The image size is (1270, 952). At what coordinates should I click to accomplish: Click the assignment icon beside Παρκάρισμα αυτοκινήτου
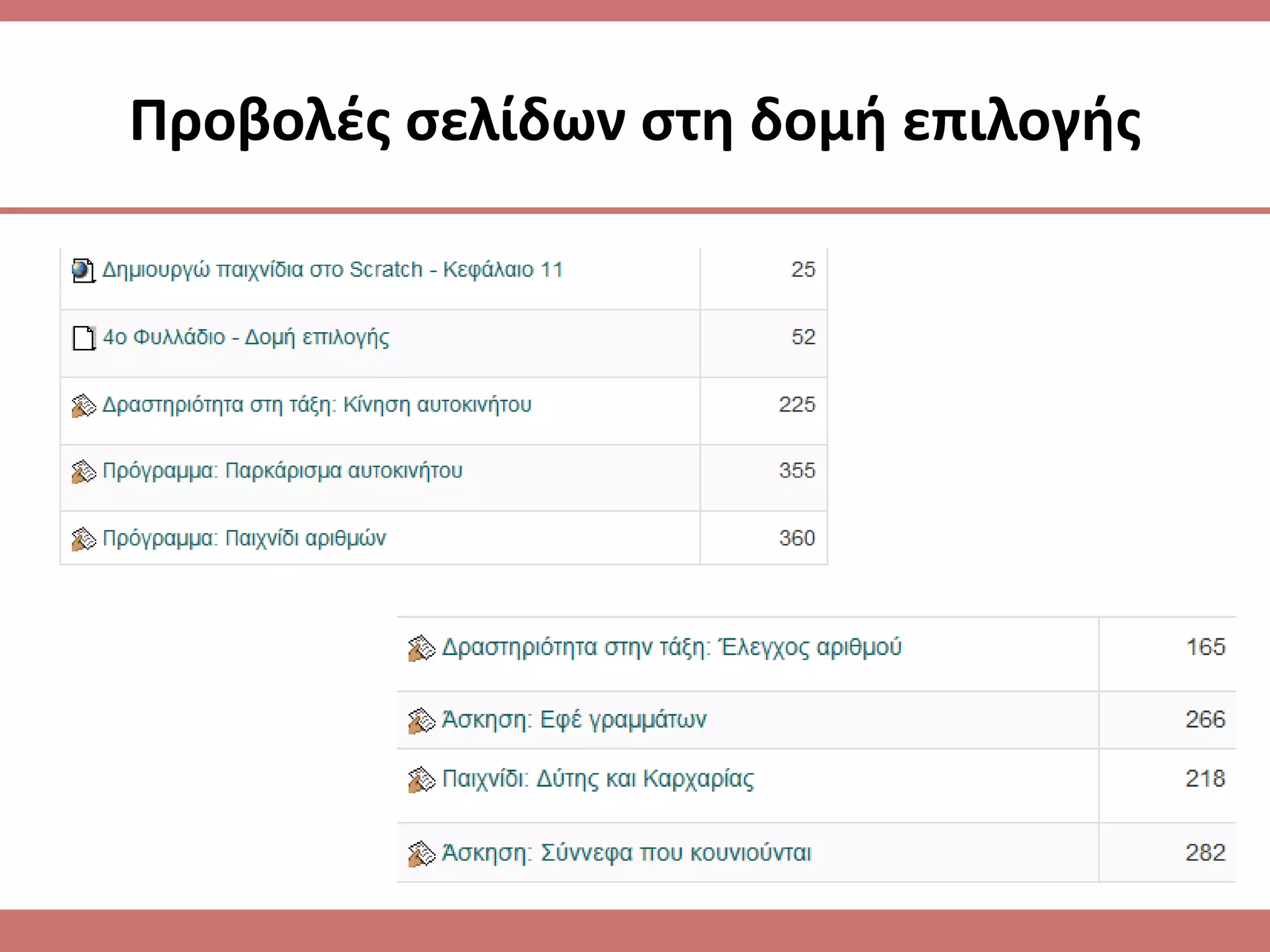point(84,472)
